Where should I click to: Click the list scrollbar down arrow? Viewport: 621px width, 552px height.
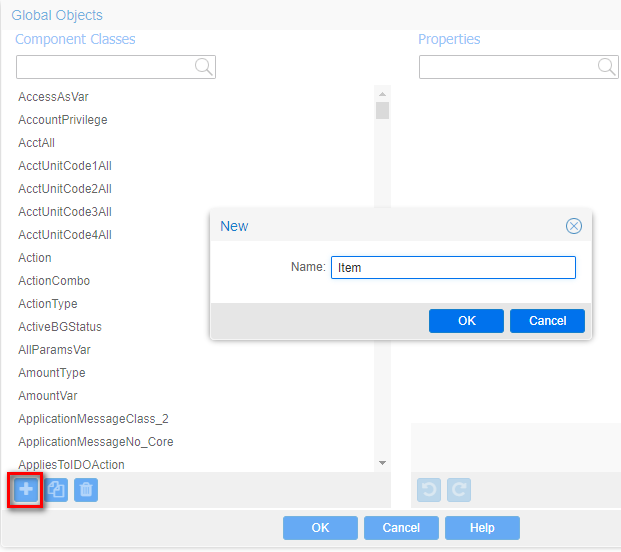(x=382, y=463)
